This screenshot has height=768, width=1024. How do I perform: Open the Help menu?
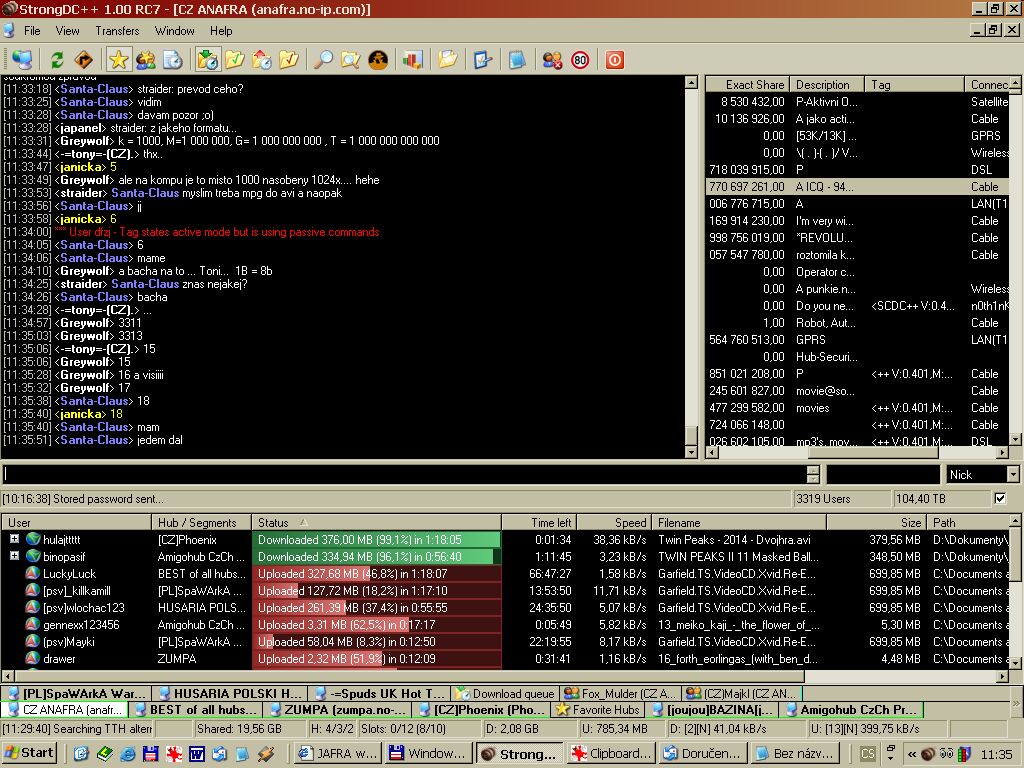pyautogui.click(x=221, y=31)
